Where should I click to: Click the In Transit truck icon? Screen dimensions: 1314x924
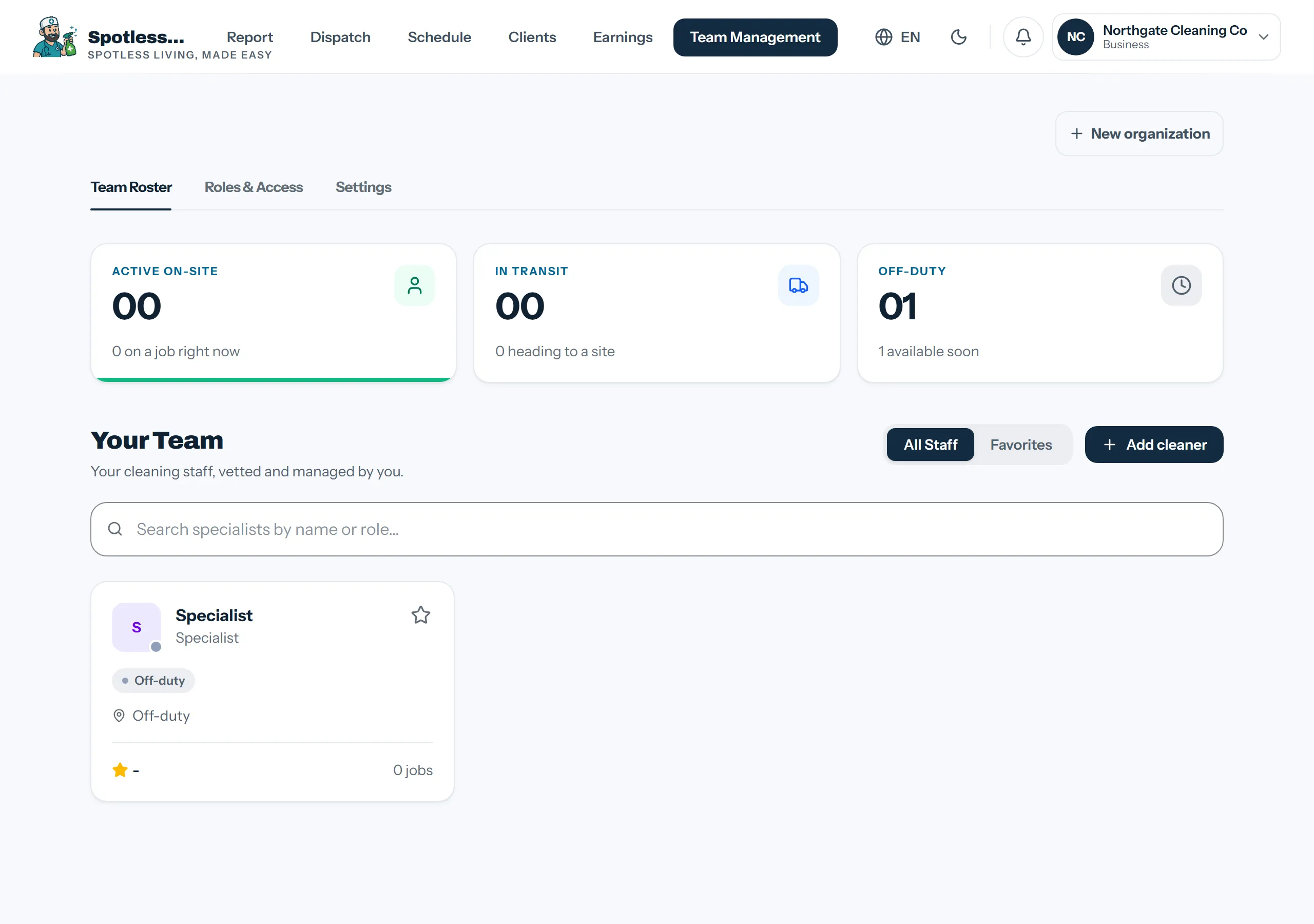(x=798, y=285)
